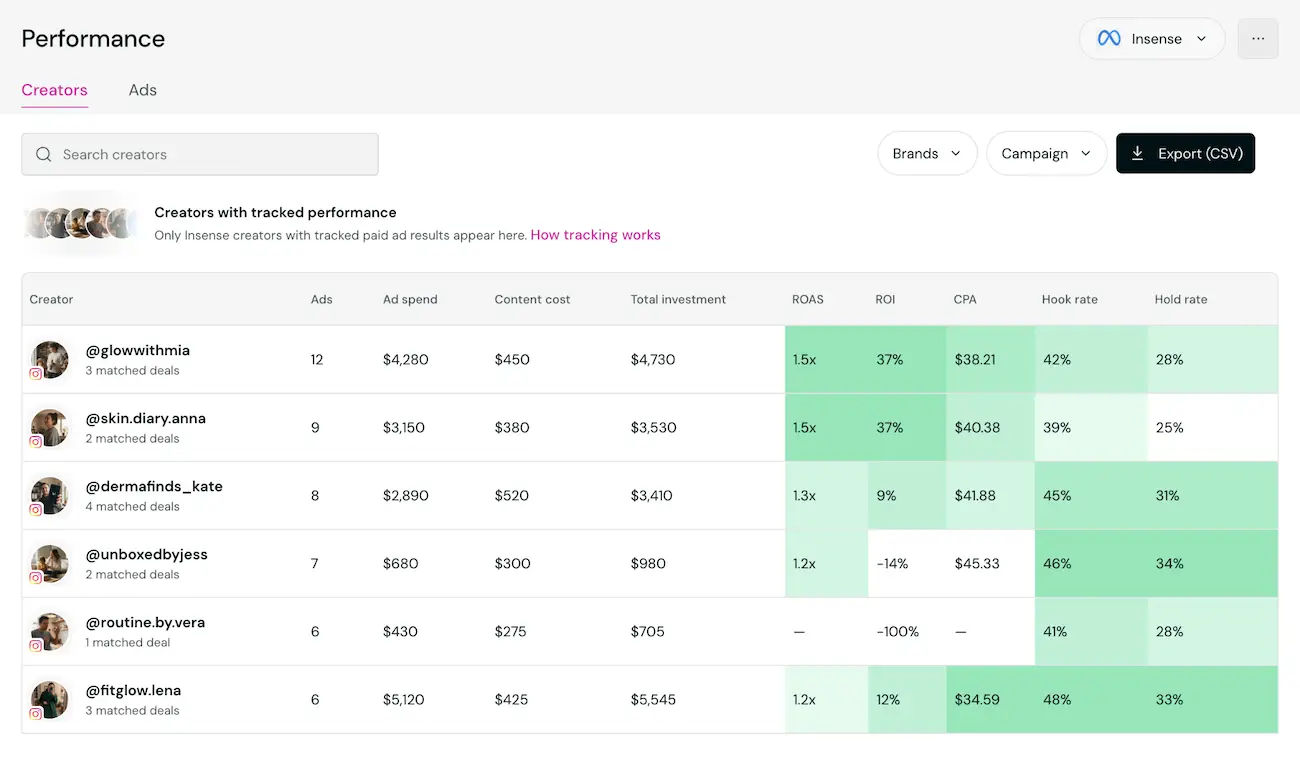The height and width of the screenshot is (760, 1300).
Task: Expand the Brands filter dropdown
Action: click(927, 153)
